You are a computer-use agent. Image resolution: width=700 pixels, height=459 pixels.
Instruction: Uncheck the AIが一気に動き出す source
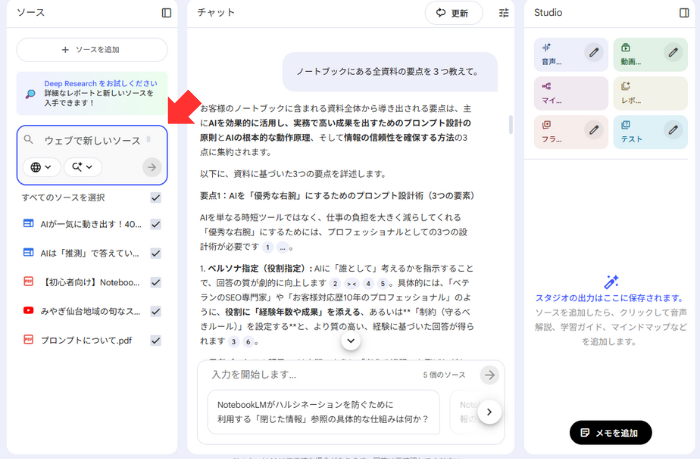click(155, 224)
